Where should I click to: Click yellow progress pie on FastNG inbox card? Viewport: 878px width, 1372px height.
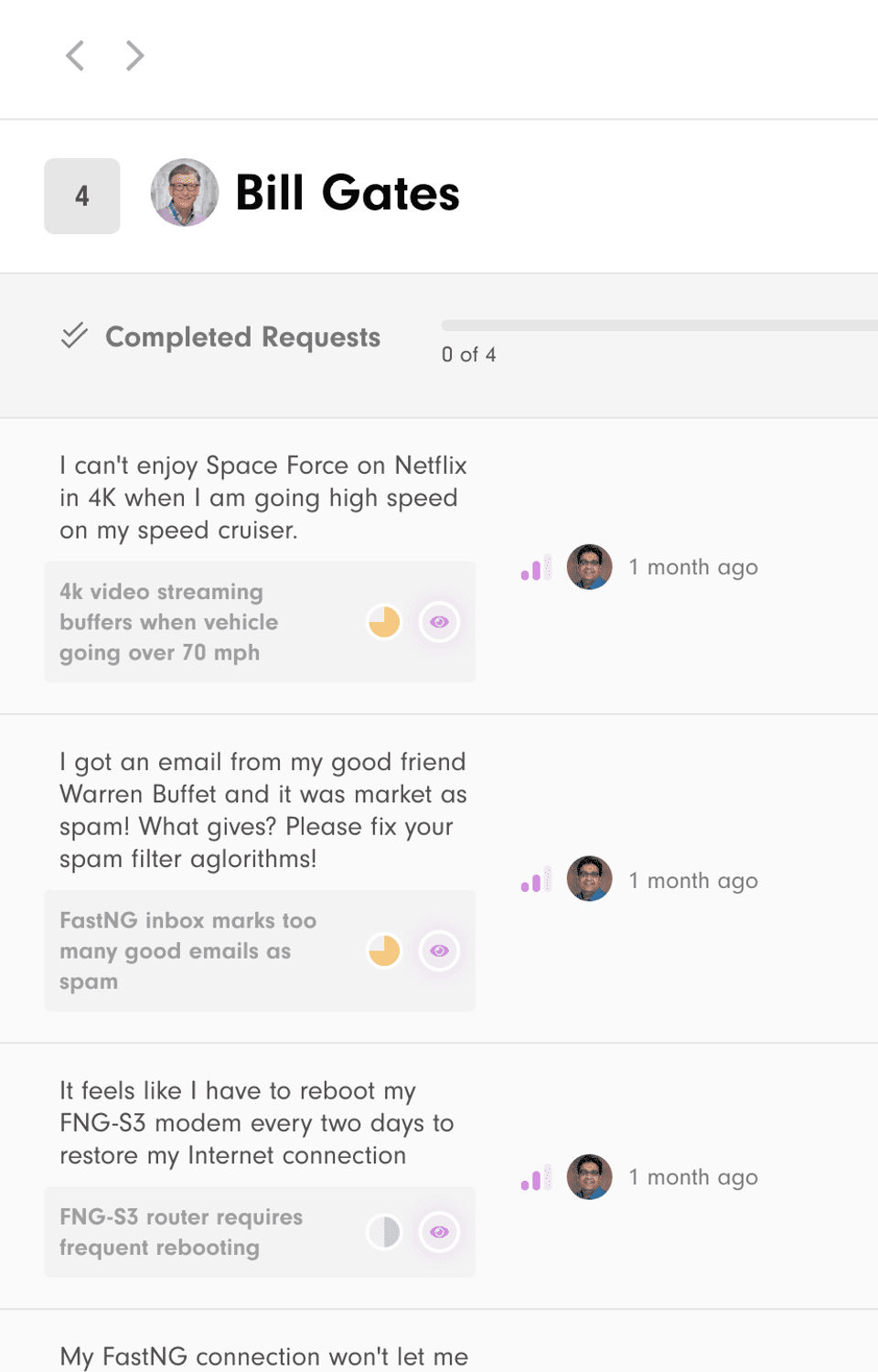(x=384, y=951)
